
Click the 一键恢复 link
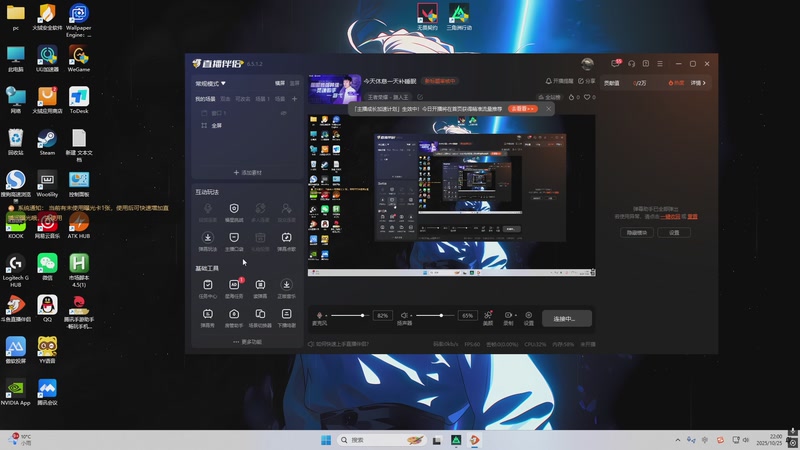pos(670,216)
